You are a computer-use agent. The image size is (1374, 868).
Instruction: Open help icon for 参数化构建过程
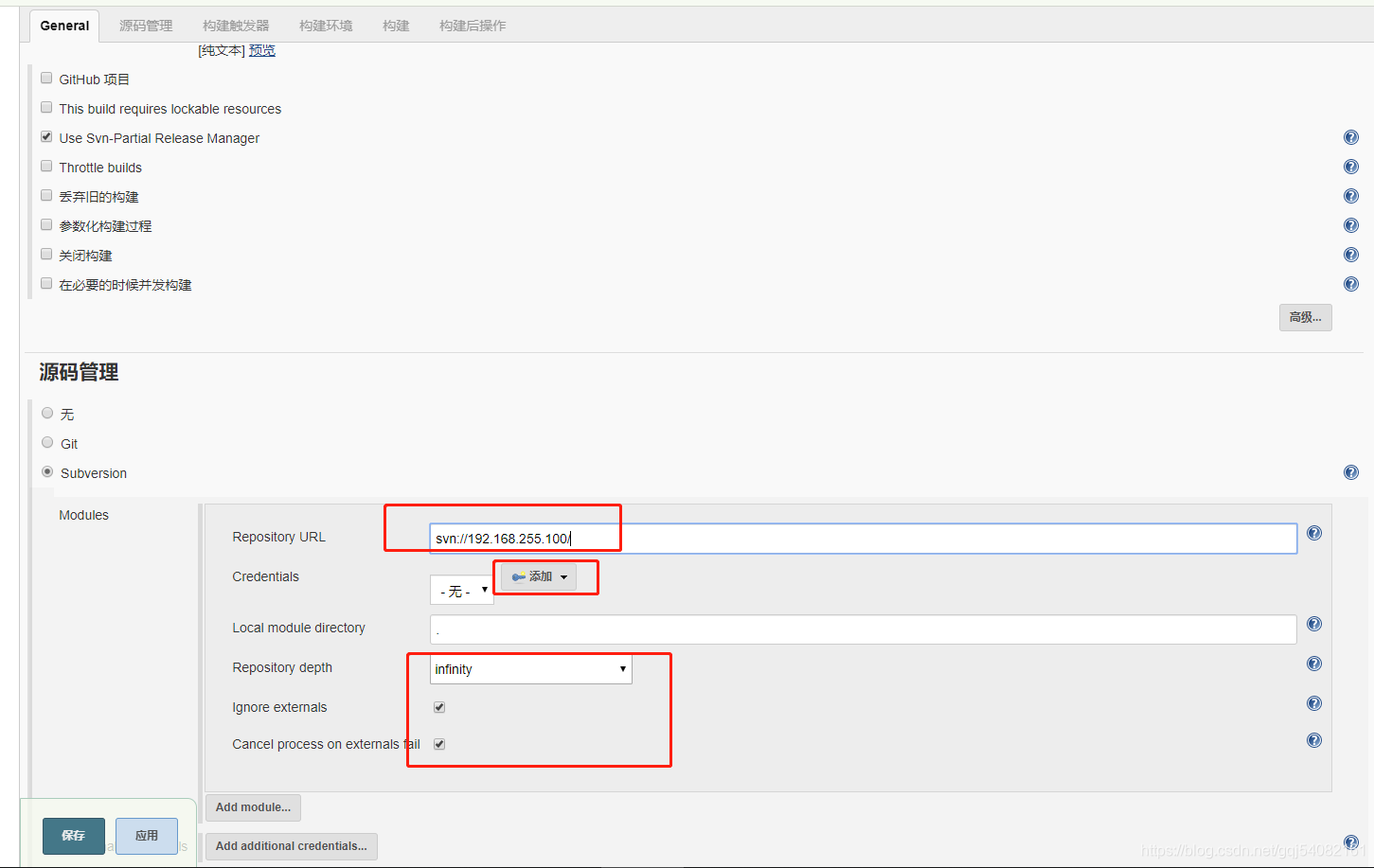1351,225
